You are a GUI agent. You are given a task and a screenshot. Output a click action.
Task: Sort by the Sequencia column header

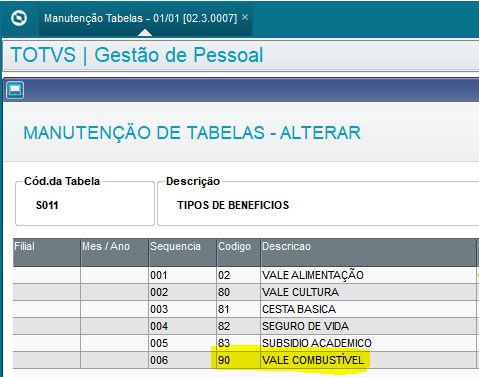coord(182,252)
